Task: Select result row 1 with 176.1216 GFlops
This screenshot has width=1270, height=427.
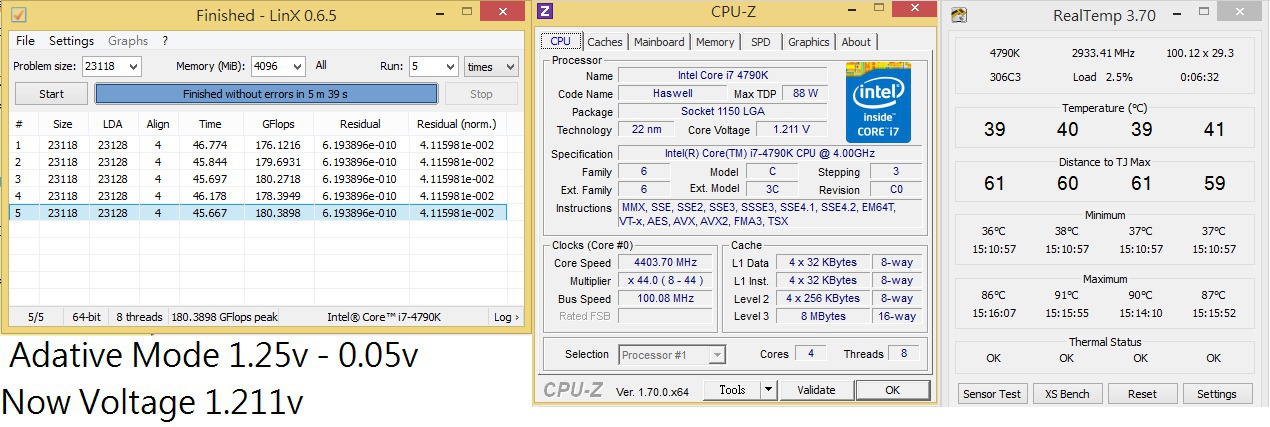Action: pyautogui.click(x=259, y=145)
